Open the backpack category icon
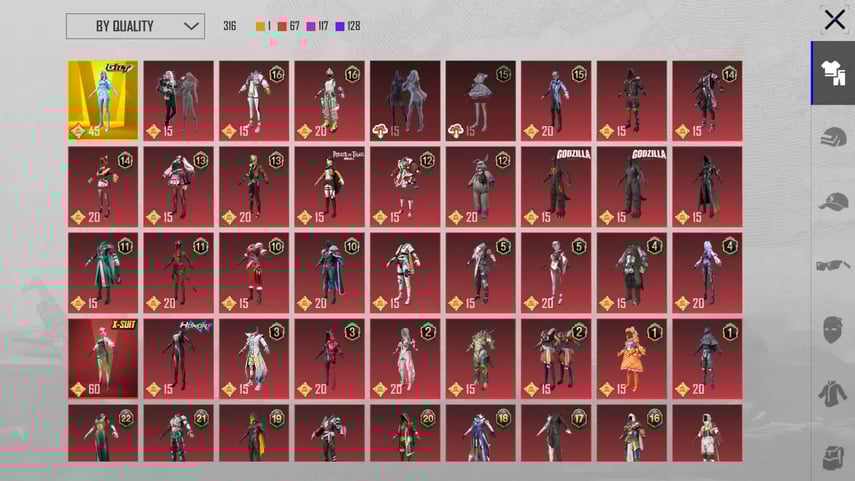855x481 pixels. [x=832, y=455]
